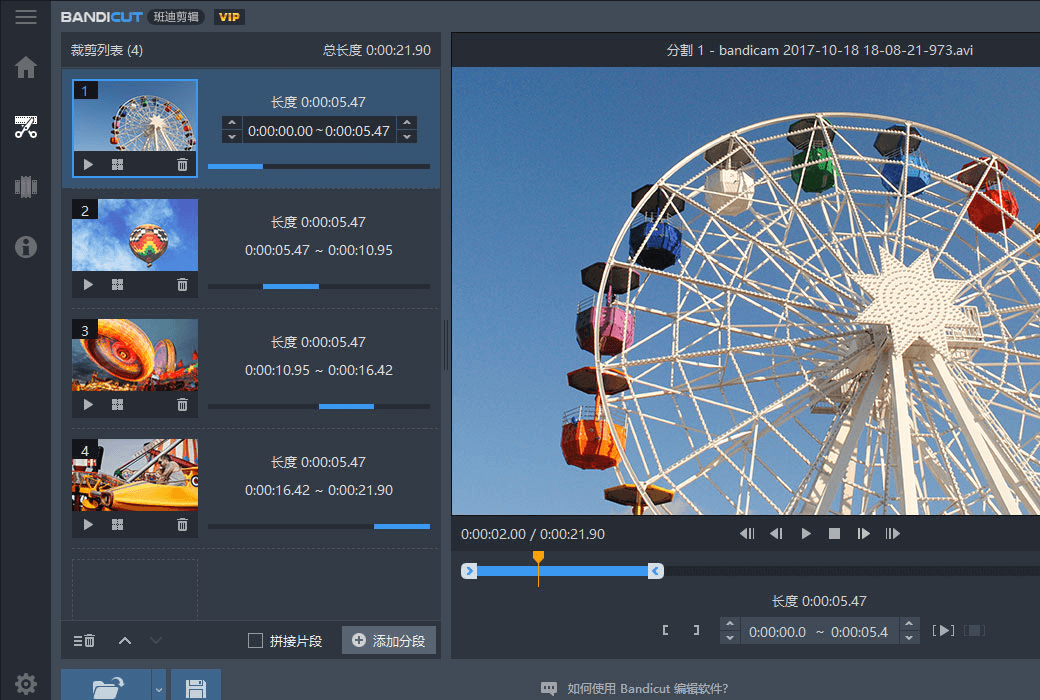Image resolution: width=1040 pixels, height=700 pixels.
Task: Open 如何使用 Bandicut 编辑软件 help link
Action: pyautogui.click(x=647, y=689)
